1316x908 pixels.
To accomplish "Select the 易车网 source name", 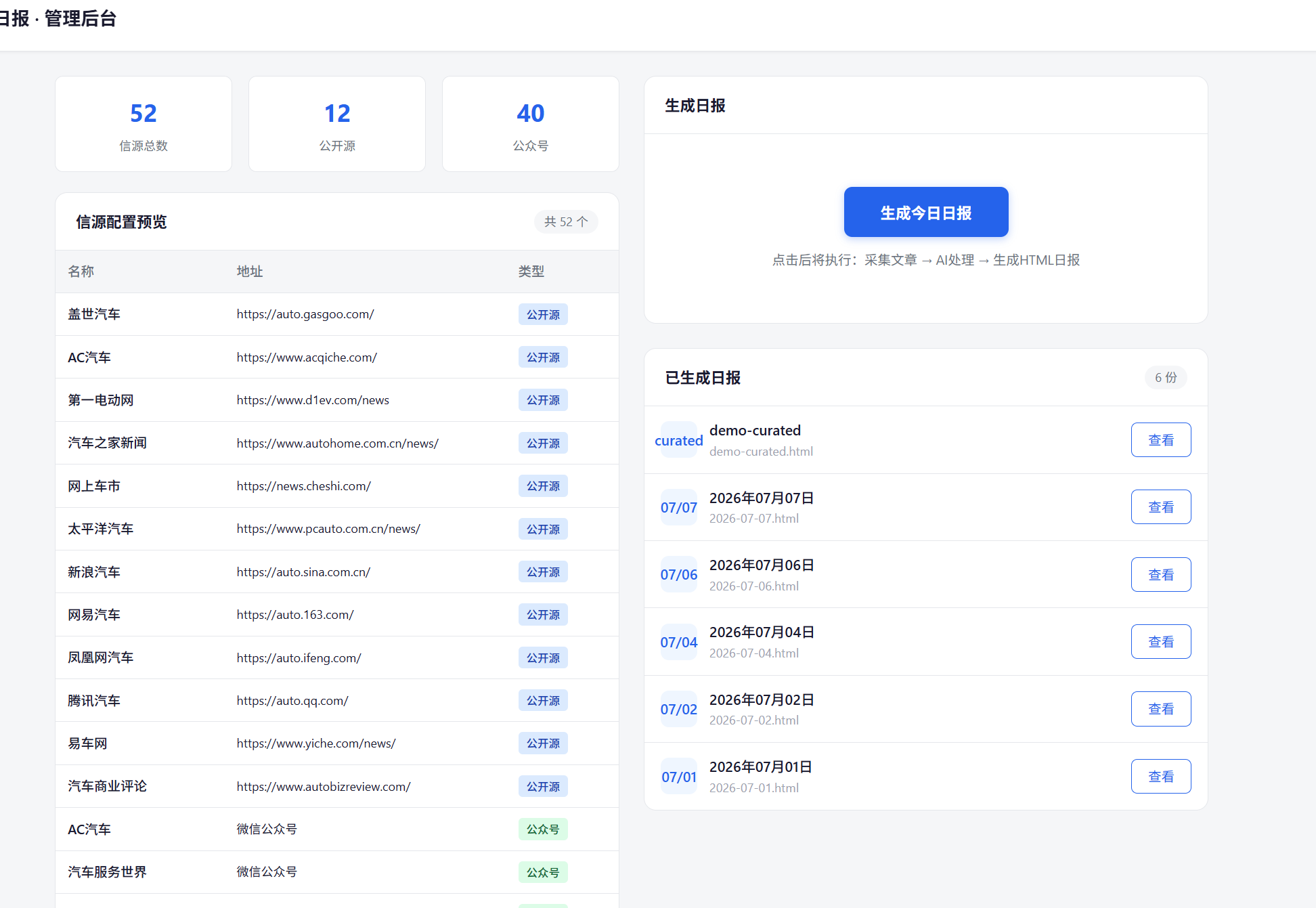I will (87, 743).
